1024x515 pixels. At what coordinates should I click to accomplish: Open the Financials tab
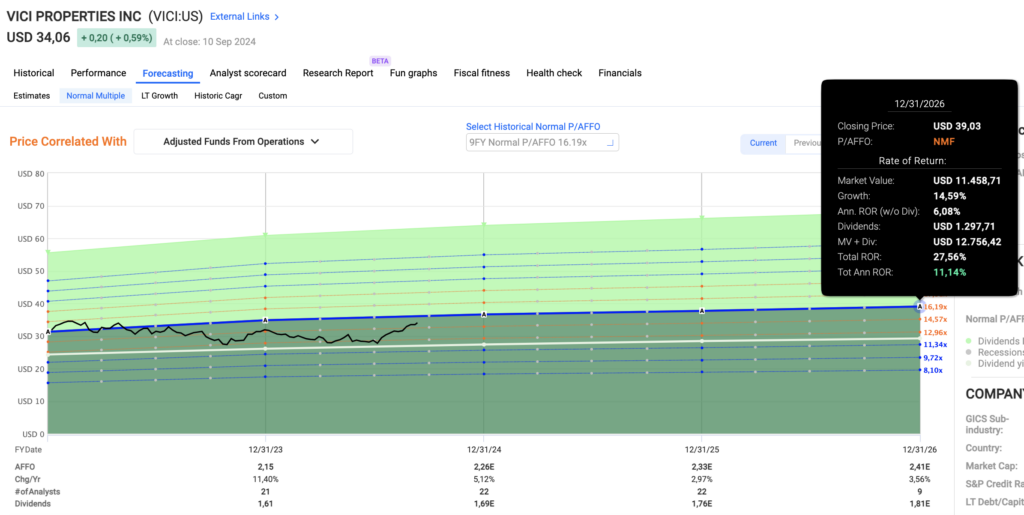coord(620,73)
